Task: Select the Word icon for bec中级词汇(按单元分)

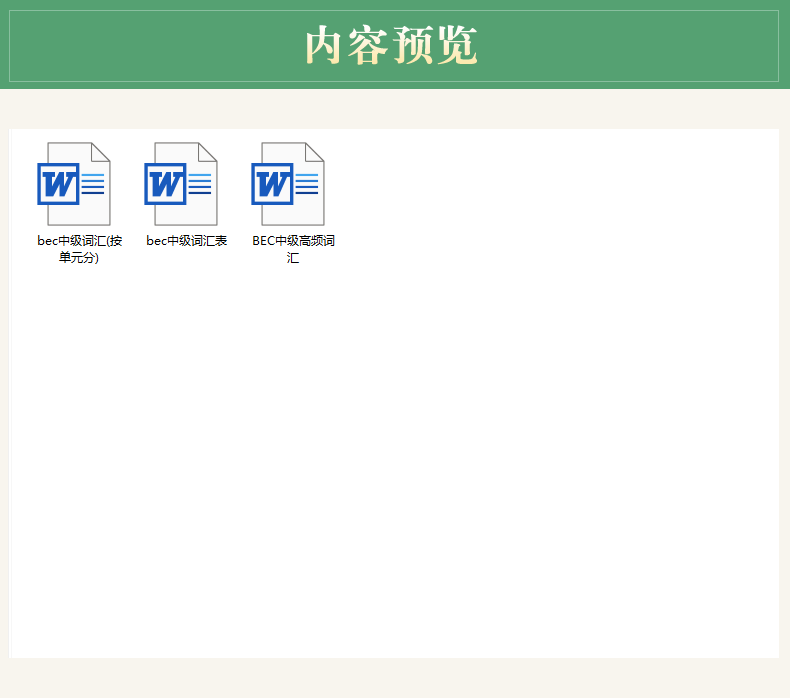Action: [x=74, y=184]
